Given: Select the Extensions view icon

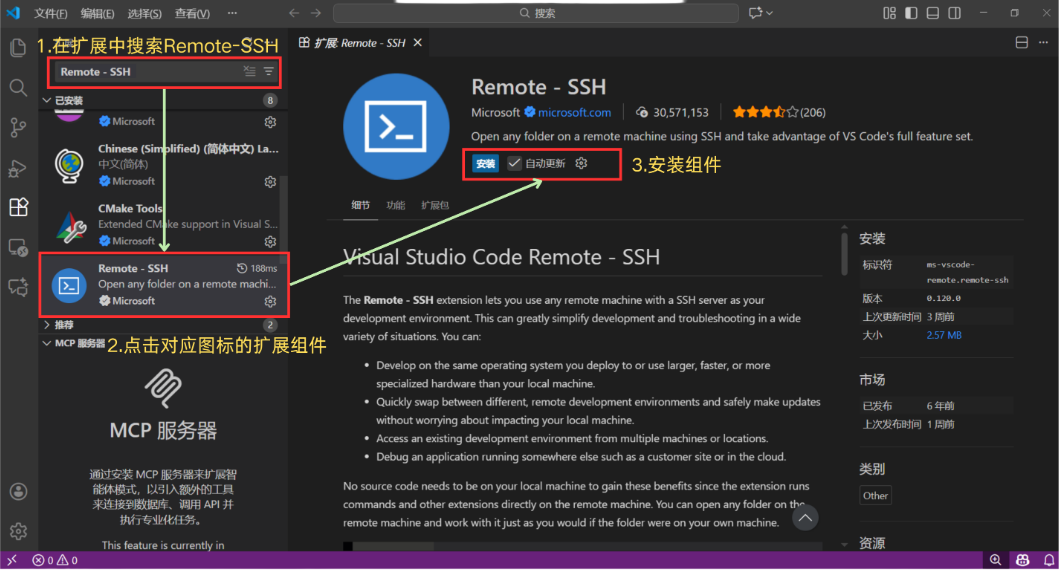Looking at the screenshot, I should [18, 207].
